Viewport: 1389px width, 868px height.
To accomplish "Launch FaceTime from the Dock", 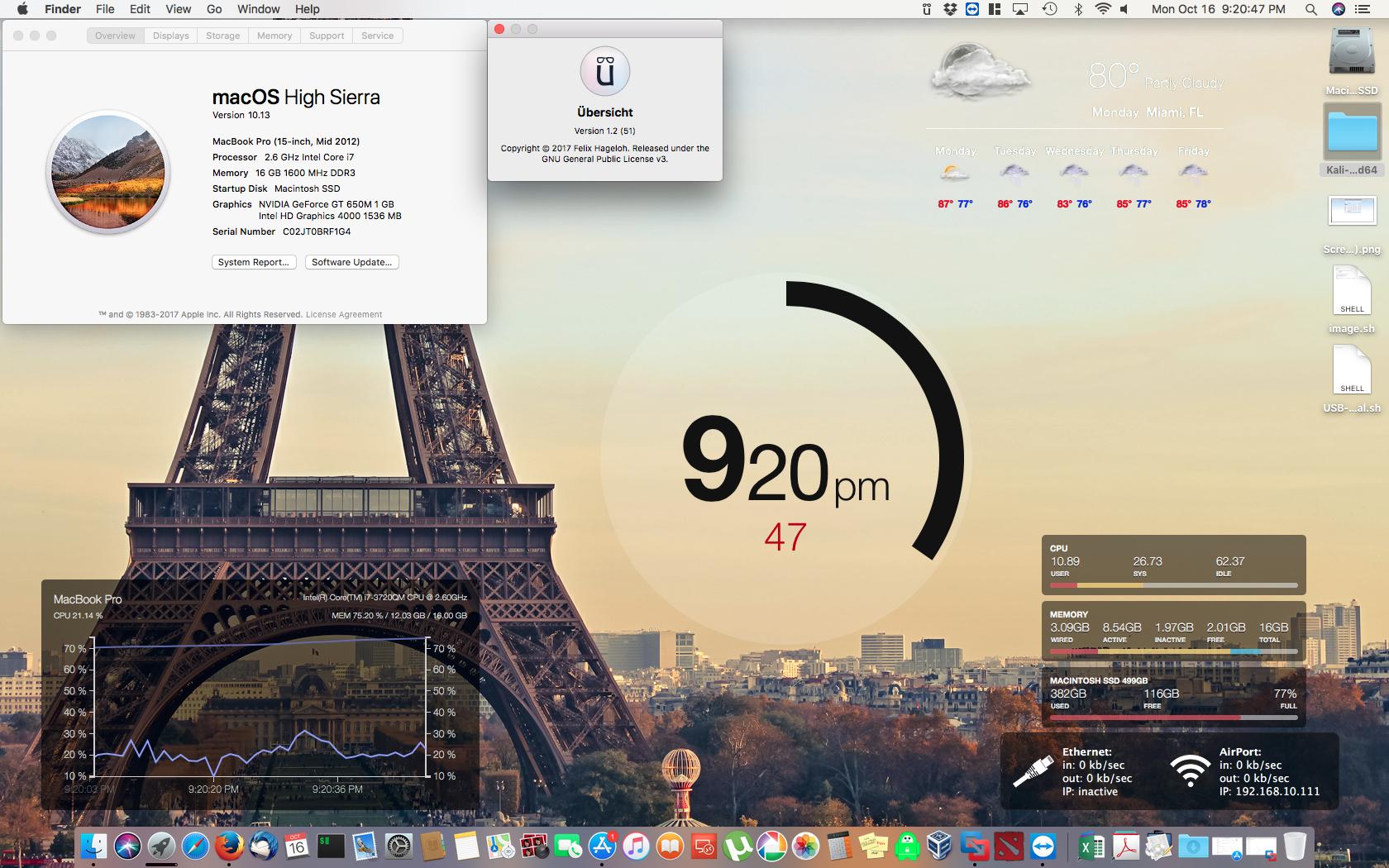I will point(568,846).
